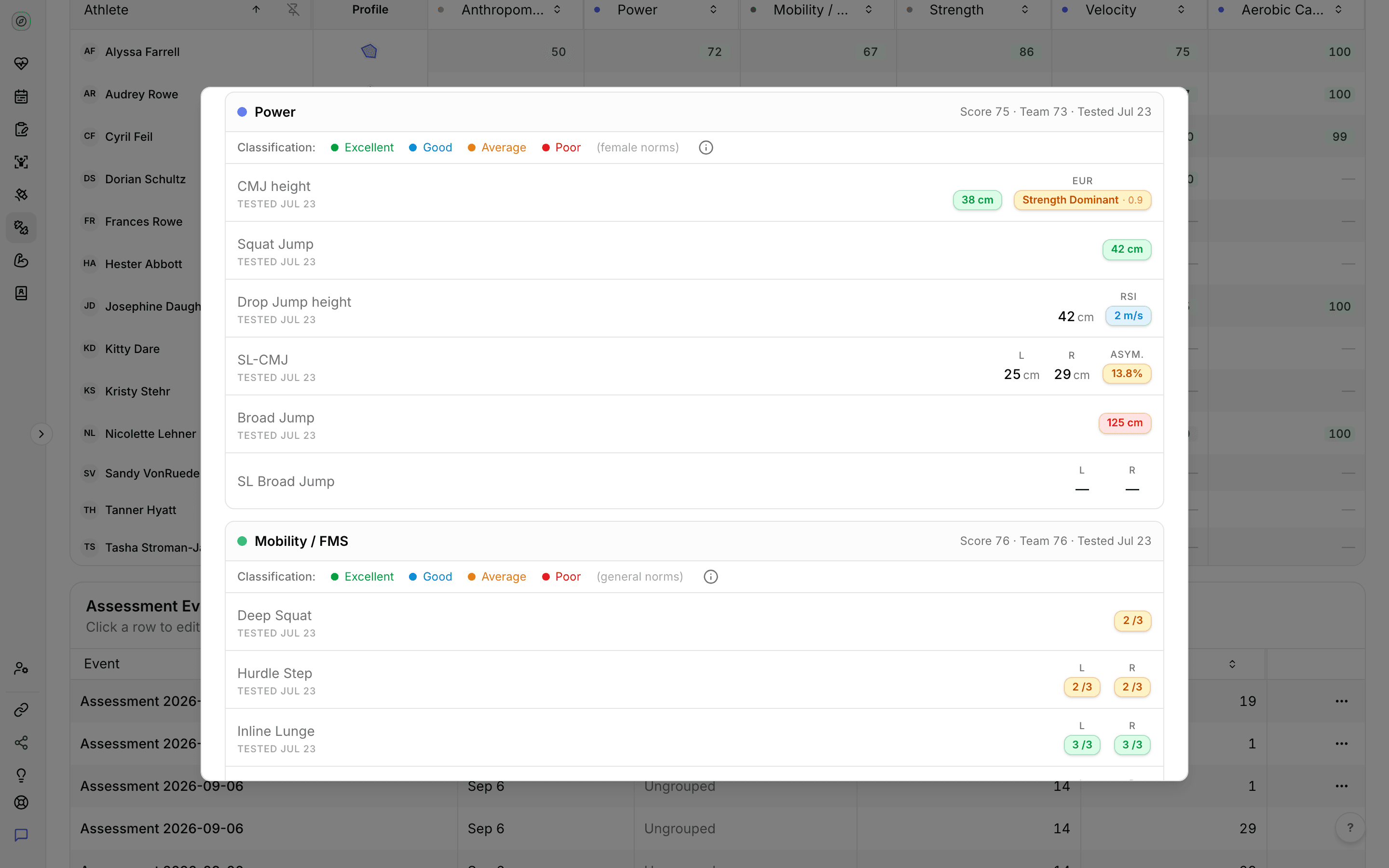Click the info icon beside female norms

click(706, 148)
